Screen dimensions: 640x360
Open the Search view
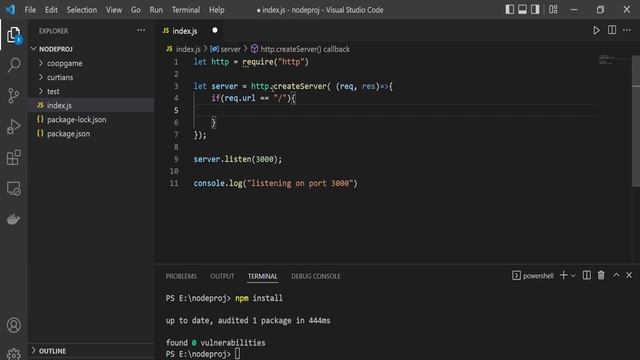coord(14,65)
